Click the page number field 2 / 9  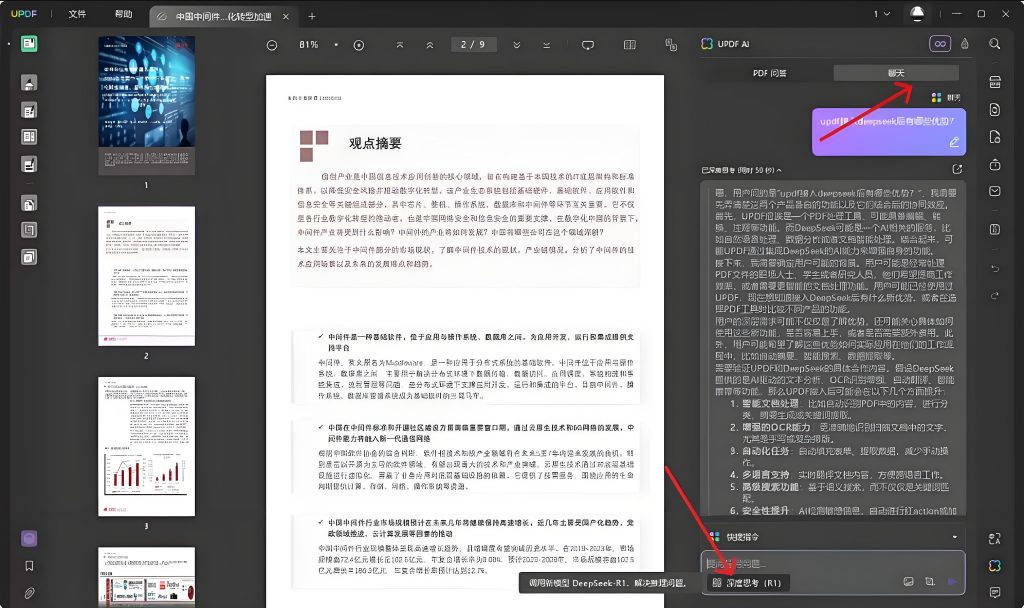(473, 44)
